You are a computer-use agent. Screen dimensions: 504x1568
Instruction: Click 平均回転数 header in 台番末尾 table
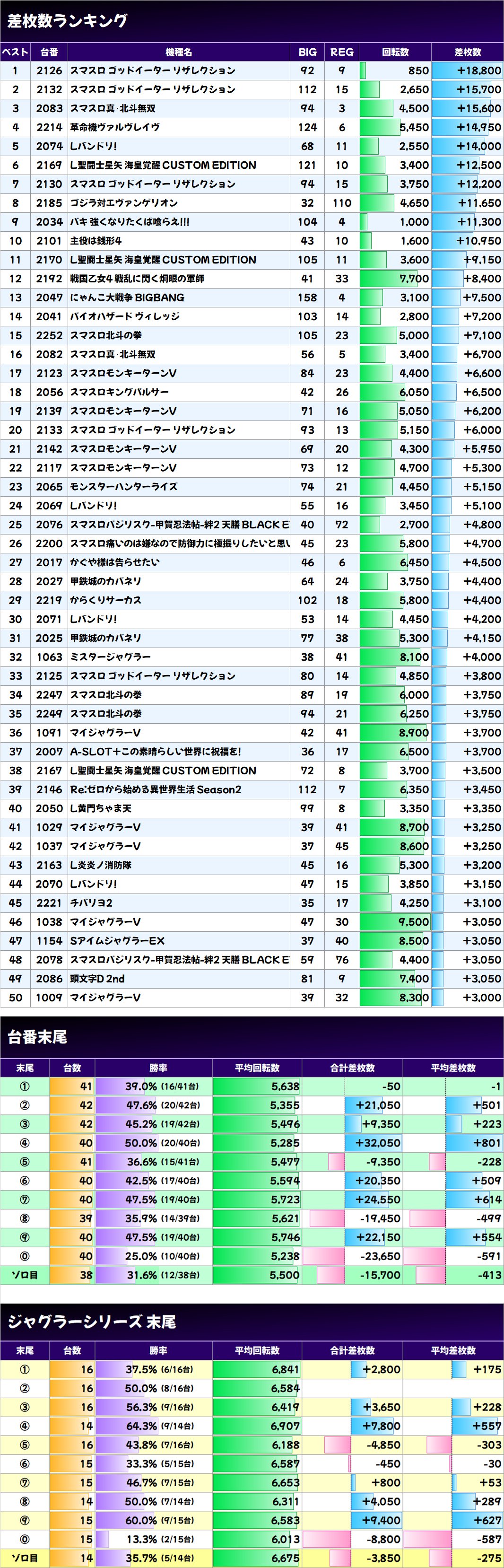coord(257,1068)
